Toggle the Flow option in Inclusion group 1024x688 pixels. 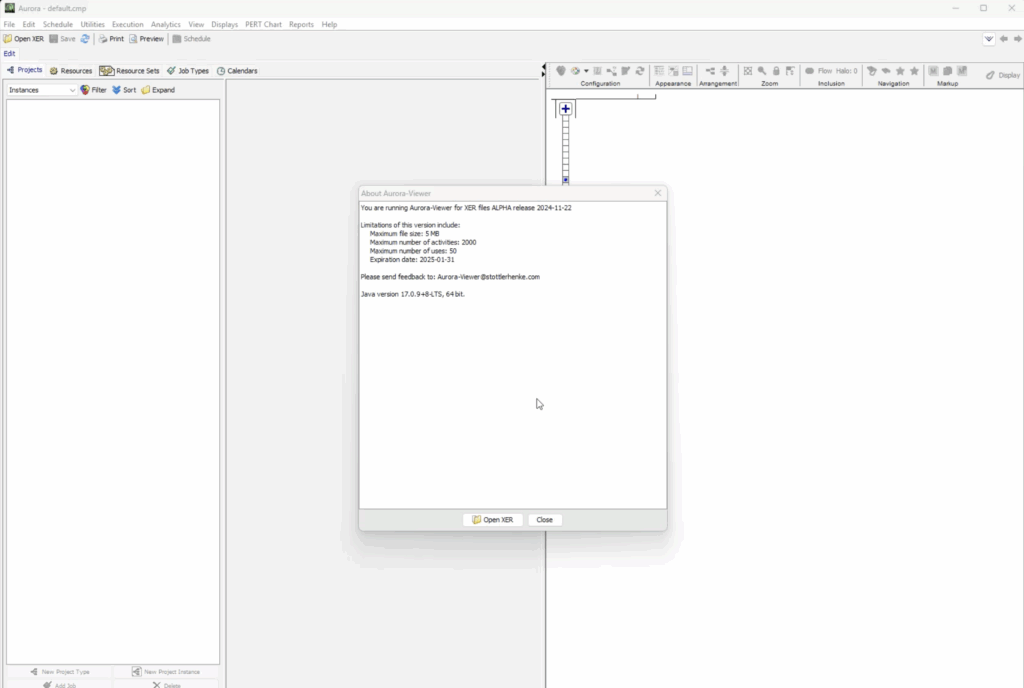(x=818, y=71)
